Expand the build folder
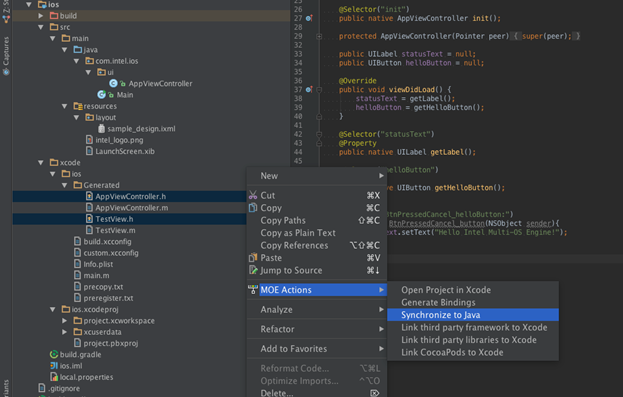The height and width of the screenshot is (397, 623). [x=41, y=15]
